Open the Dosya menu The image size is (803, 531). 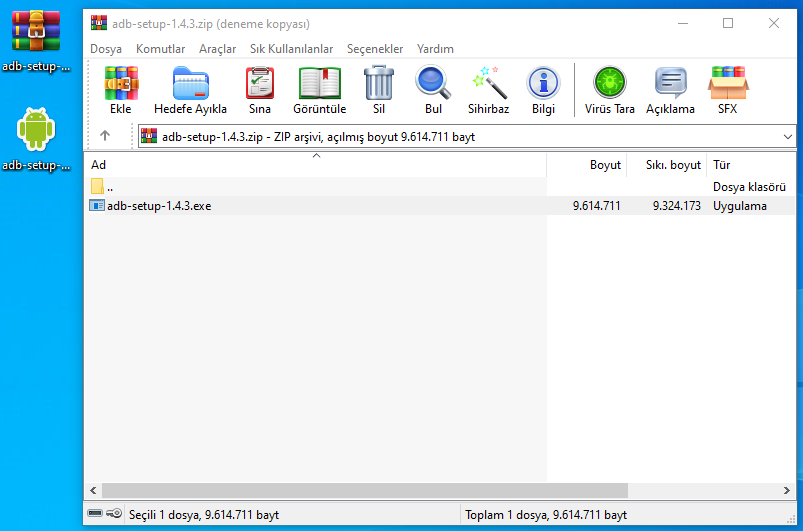[106, 49]
